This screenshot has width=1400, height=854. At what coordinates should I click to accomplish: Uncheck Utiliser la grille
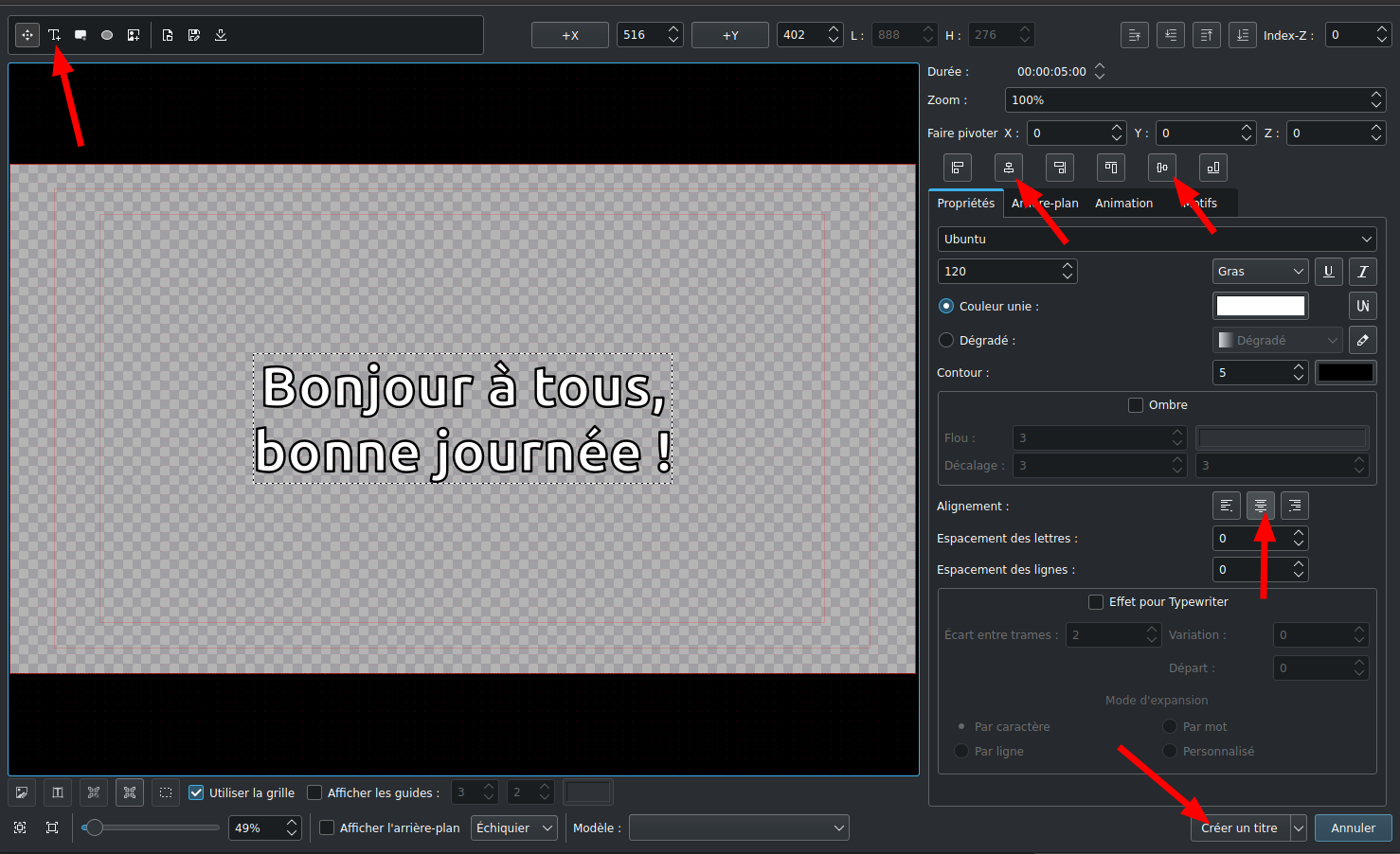coord(196,792)
